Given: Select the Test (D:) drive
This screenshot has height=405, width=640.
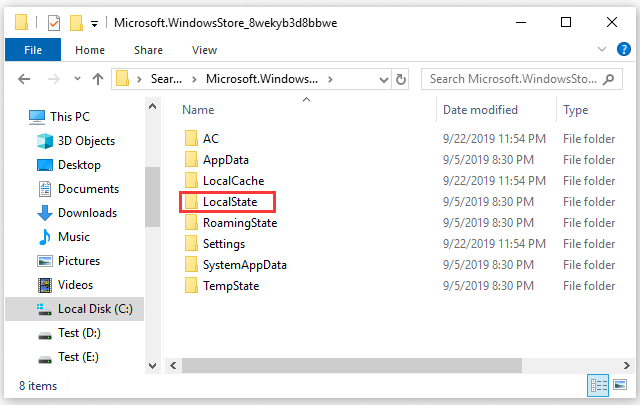Looking at the screenshot, I should coord(79,333).
